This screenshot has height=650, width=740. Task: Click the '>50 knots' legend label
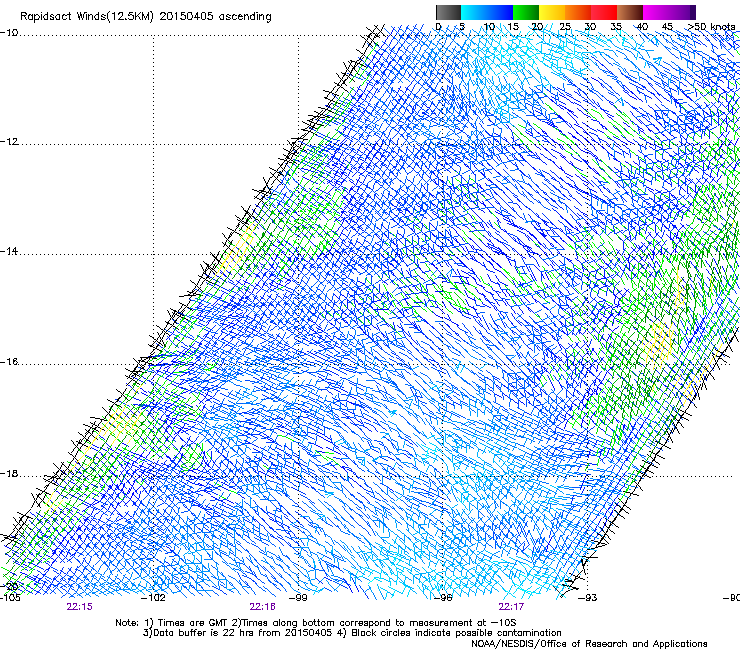click(x=712, y=27)
